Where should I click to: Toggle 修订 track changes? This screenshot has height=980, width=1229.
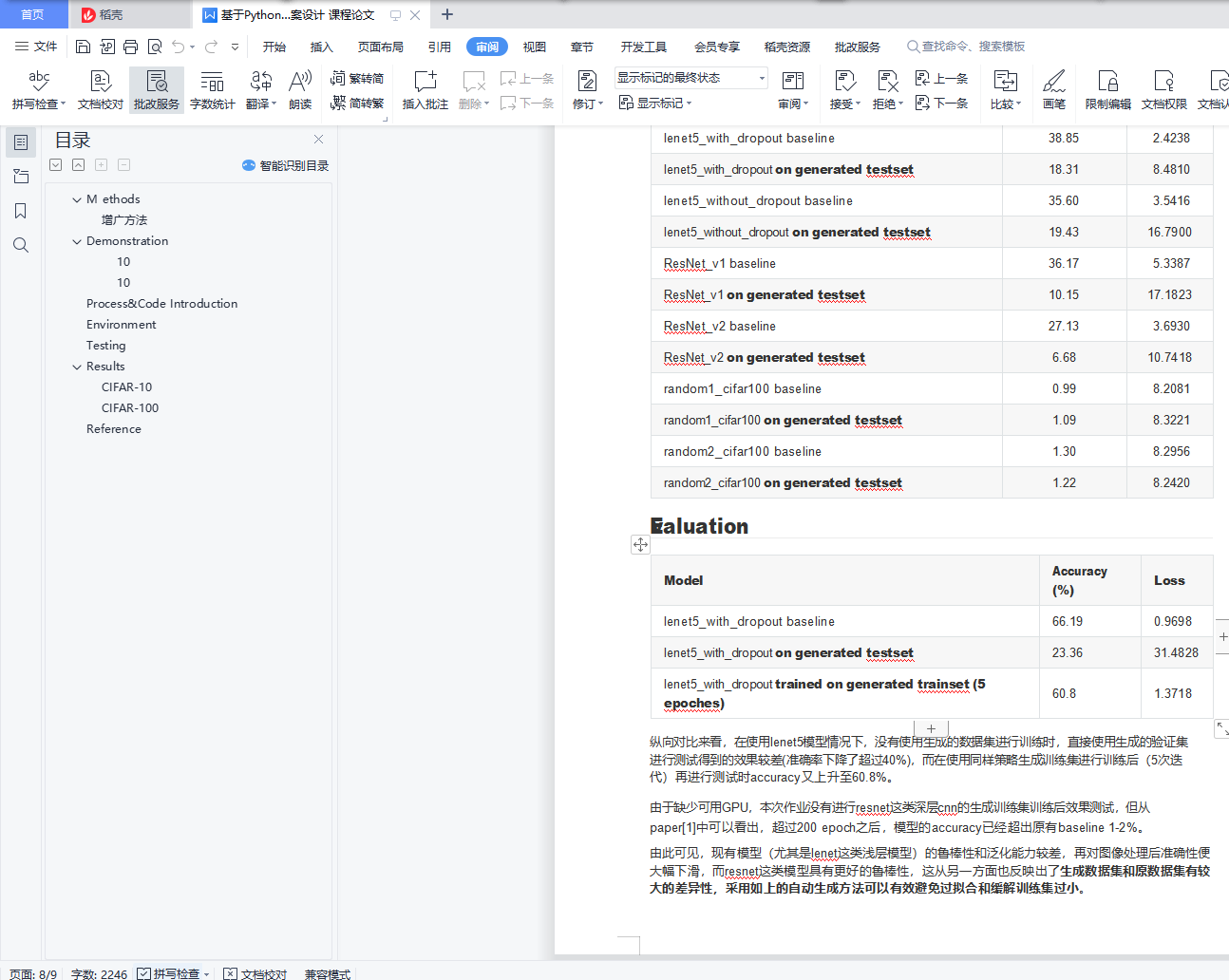pyautogui.click(x=588, y=90)
